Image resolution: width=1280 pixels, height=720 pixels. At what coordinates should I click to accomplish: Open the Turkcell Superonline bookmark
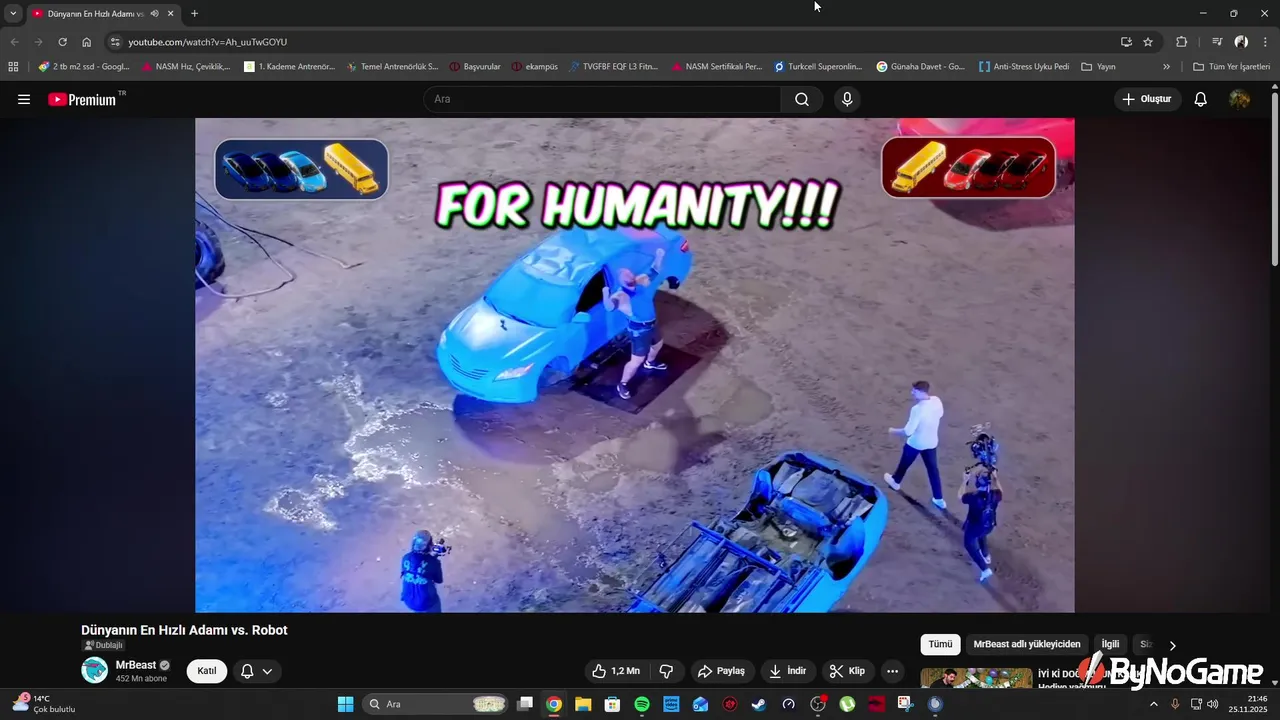[818, 67]
